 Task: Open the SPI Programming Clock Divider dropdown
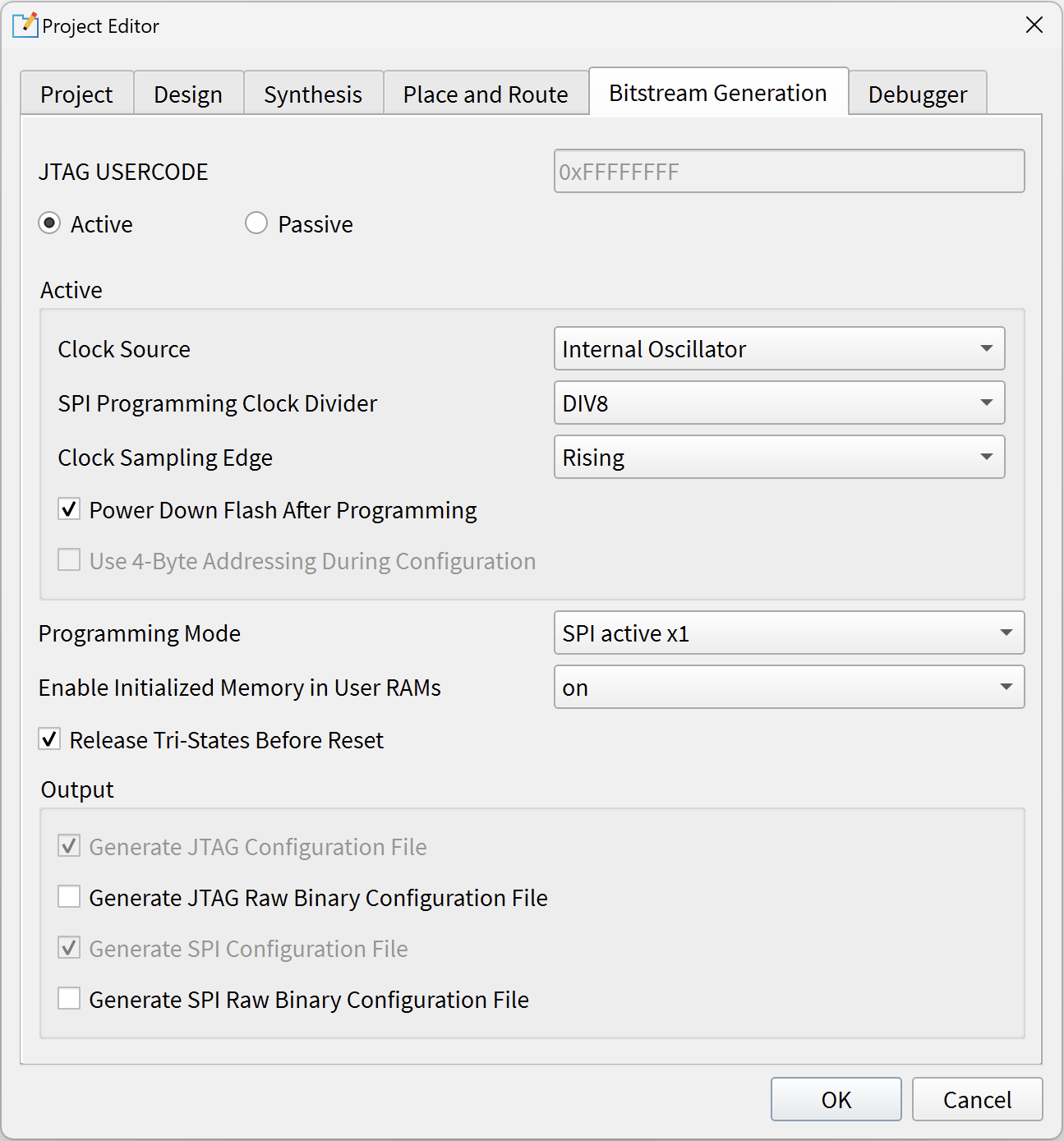[x=779, y=403]
